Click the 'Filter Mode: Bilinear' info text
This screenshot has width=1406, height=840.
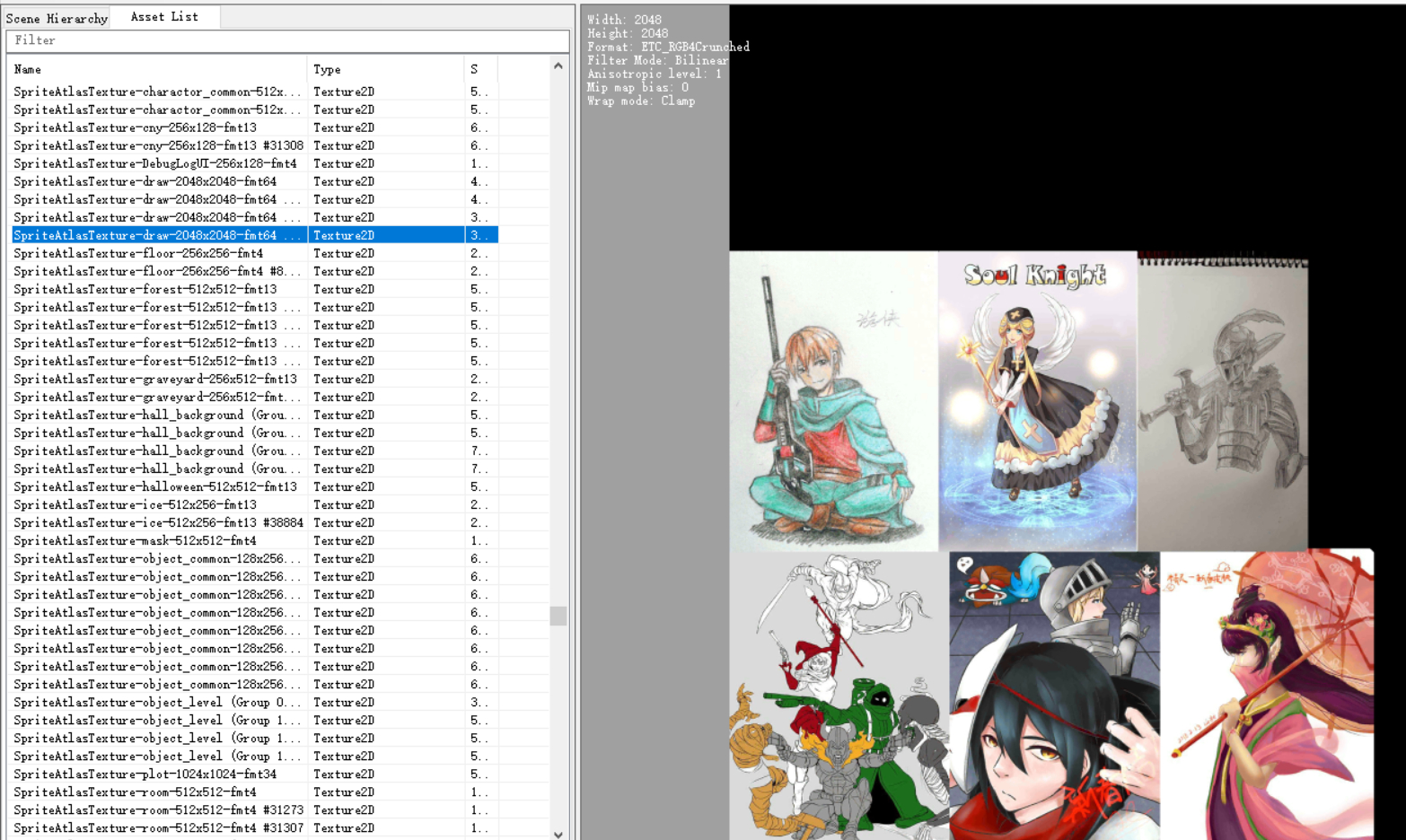657,60
